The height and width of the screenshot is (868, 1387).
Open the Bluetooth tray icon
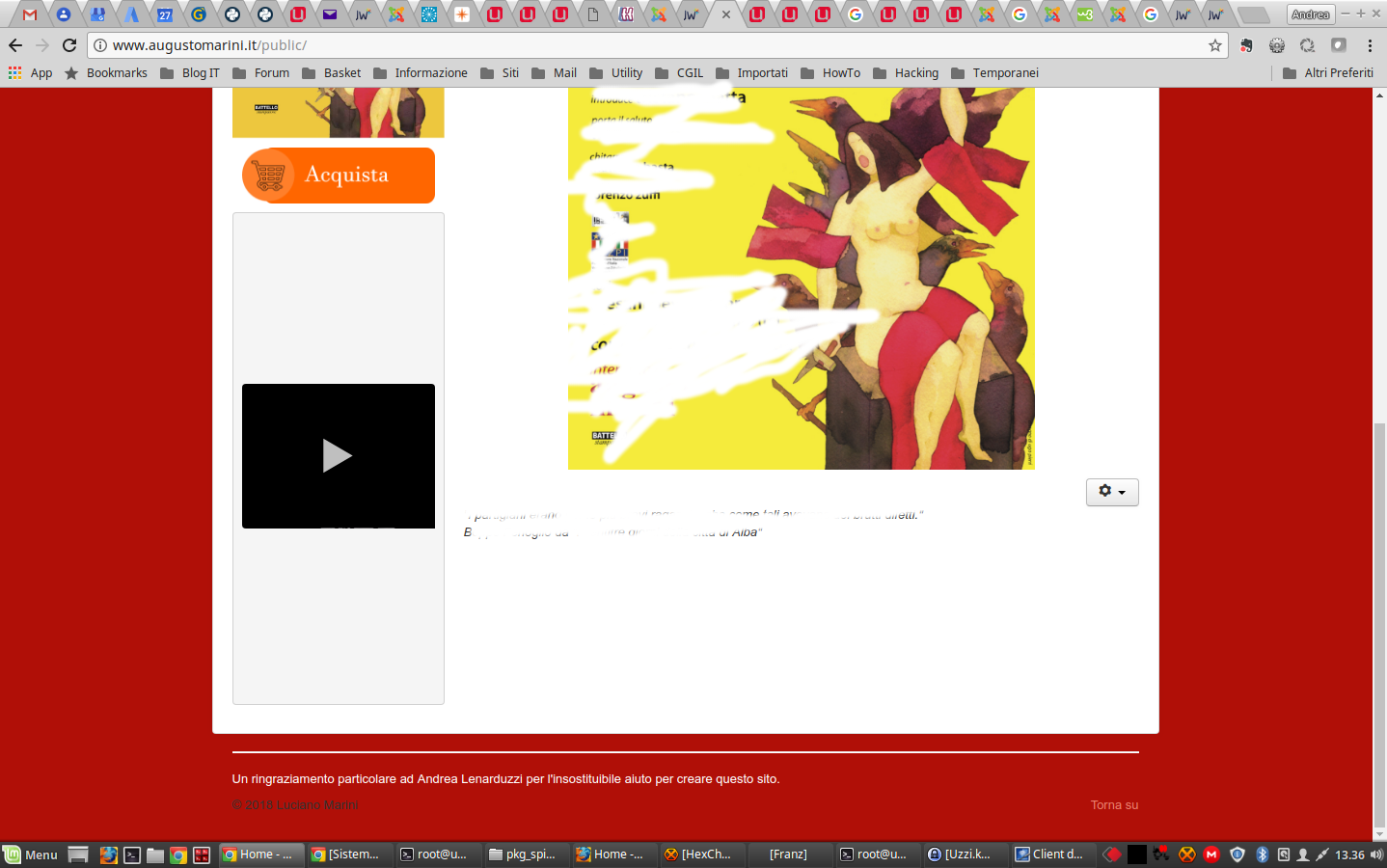tap(1262, 854)
